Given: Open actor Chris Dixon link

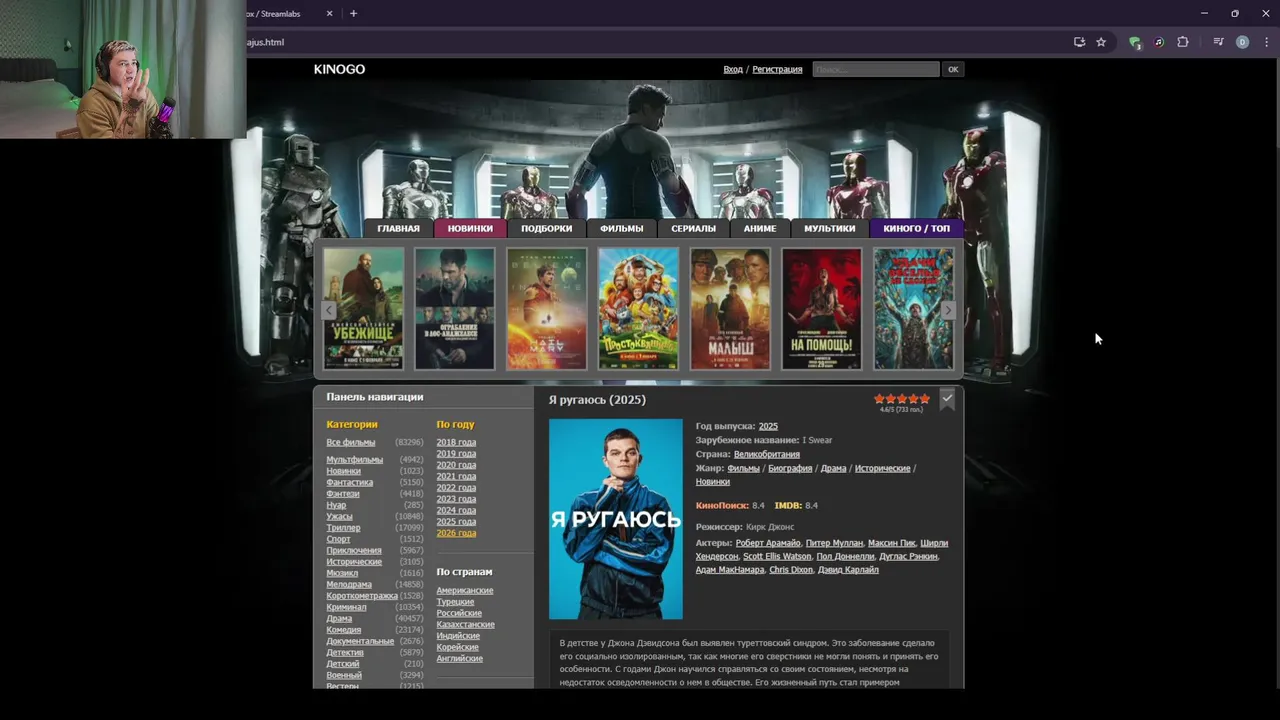Looking at the screenshot, I should [x=791, y=570].
